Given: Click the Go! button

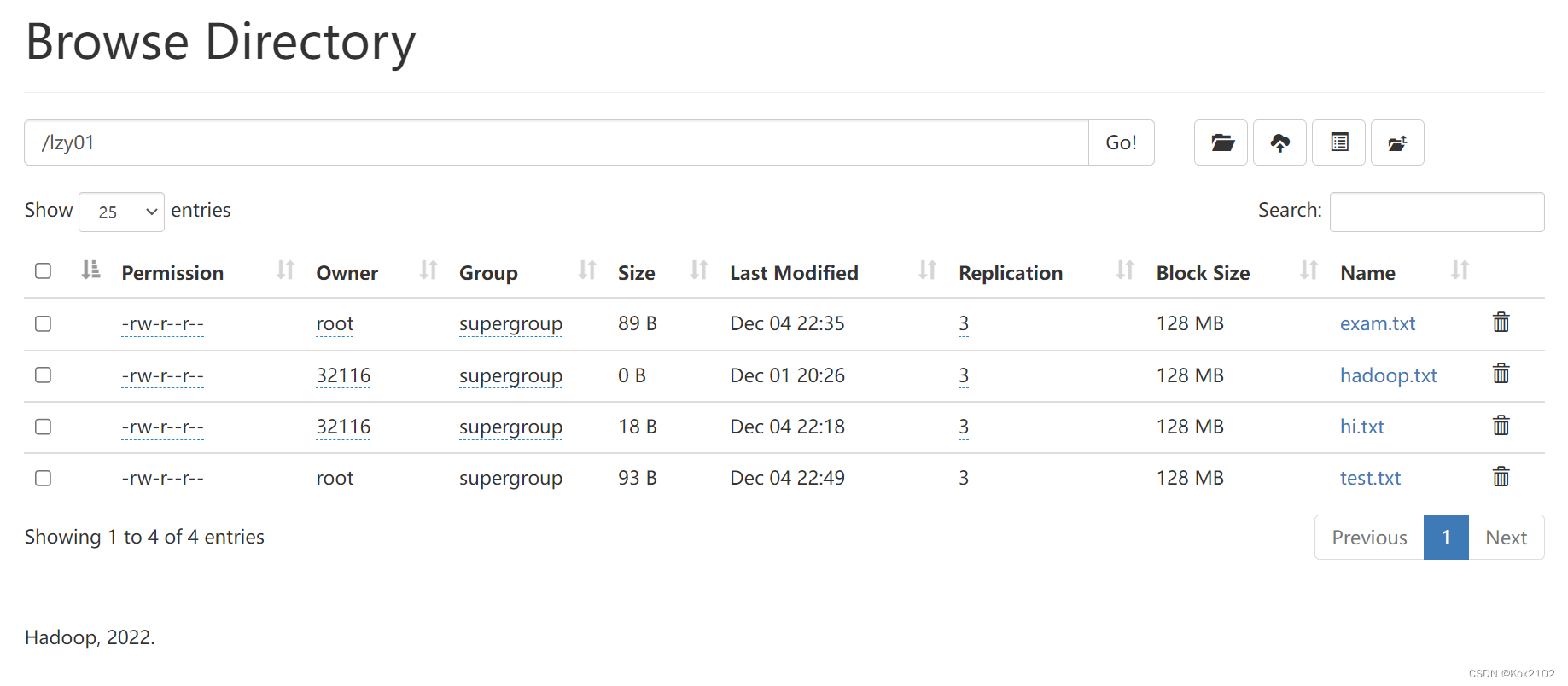Looking at the screenshot, I should 1121,142.
